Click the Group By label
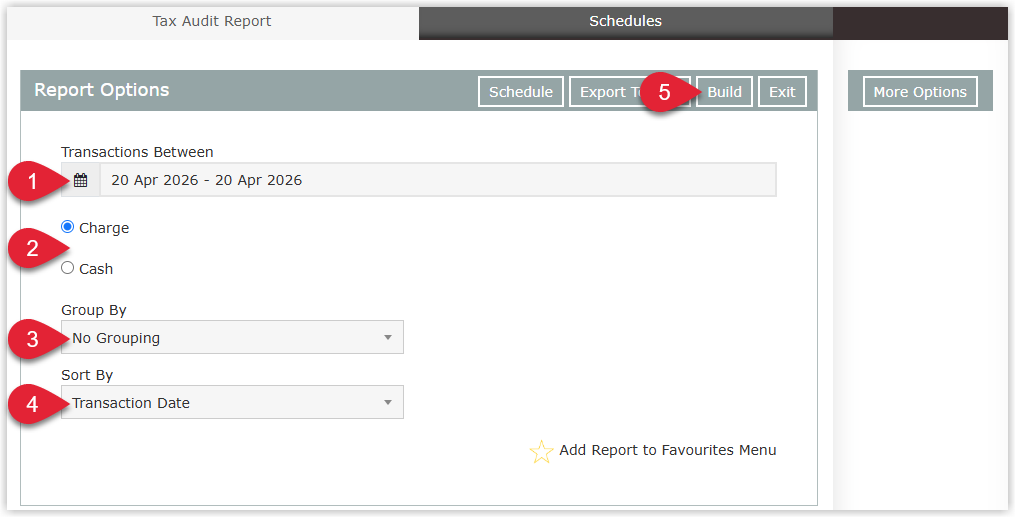 [93, 311]
